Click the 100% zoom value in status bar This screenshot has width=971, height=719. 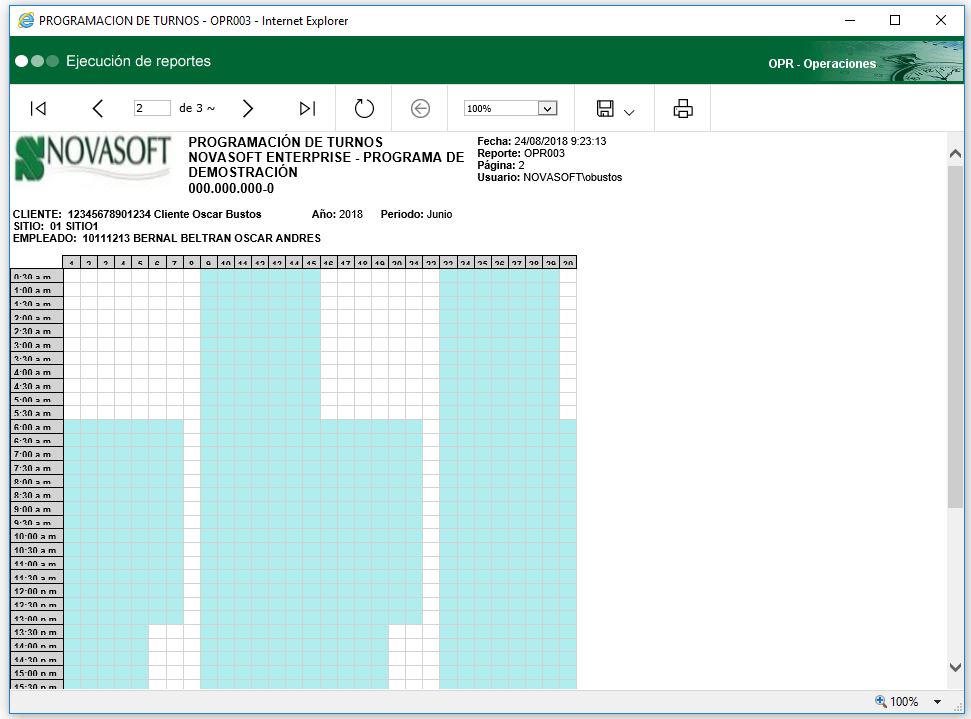[x=904, y=702]
